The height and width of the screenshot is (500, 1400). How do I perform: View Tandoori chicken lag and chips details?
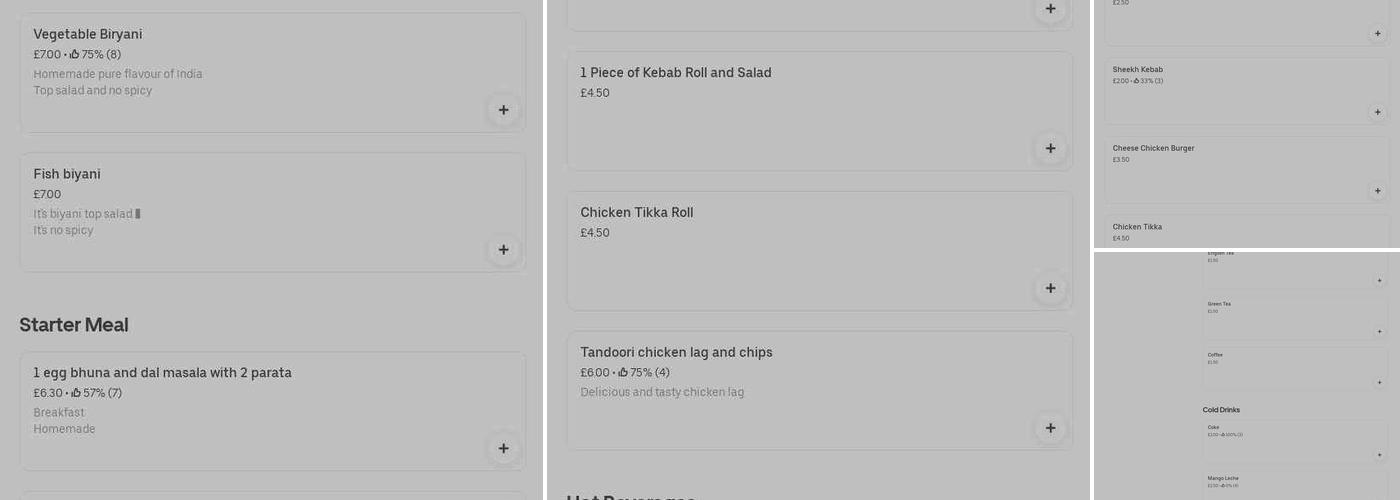pos(676,353)
